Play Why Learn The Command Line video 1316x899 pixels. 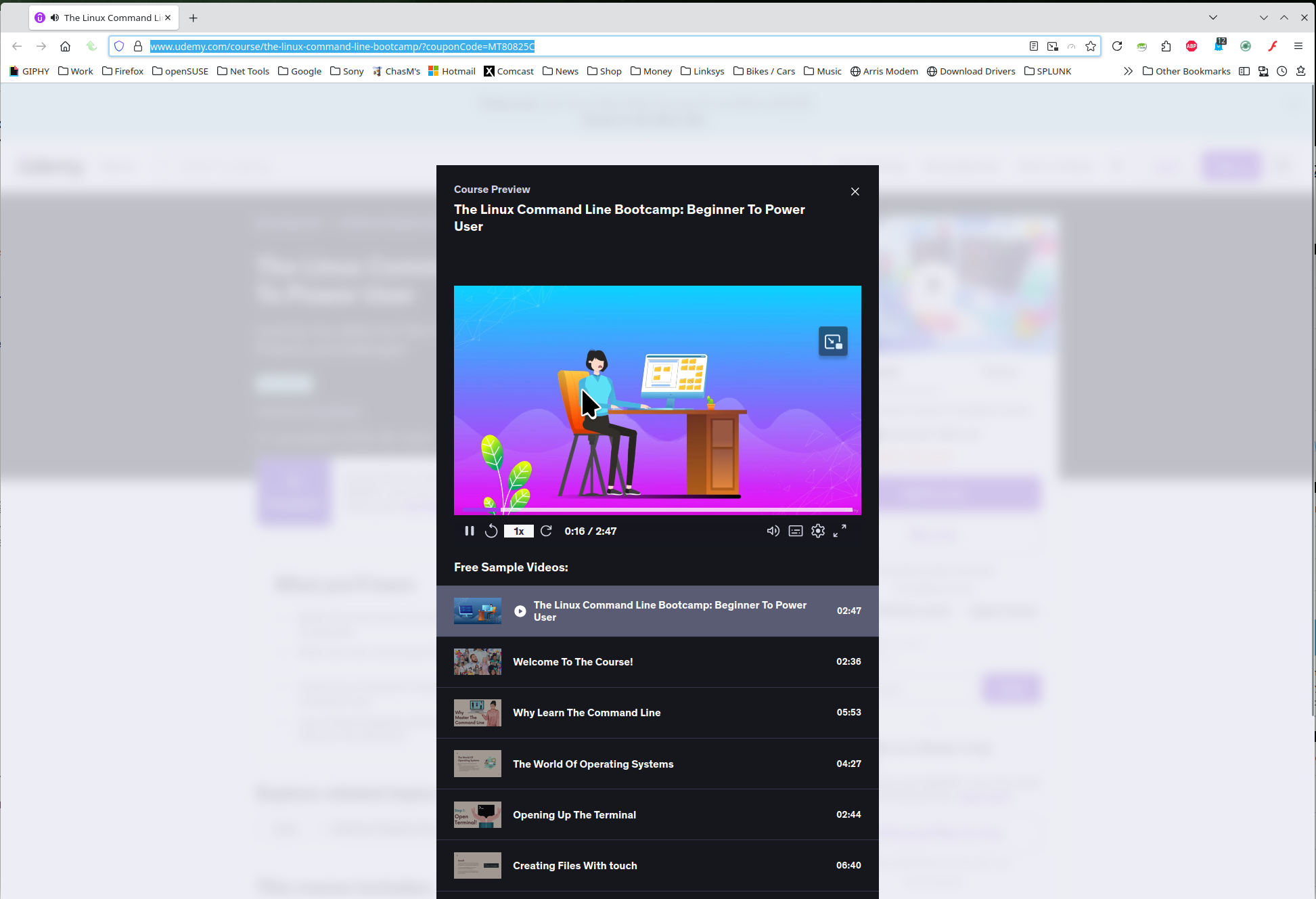586,713
